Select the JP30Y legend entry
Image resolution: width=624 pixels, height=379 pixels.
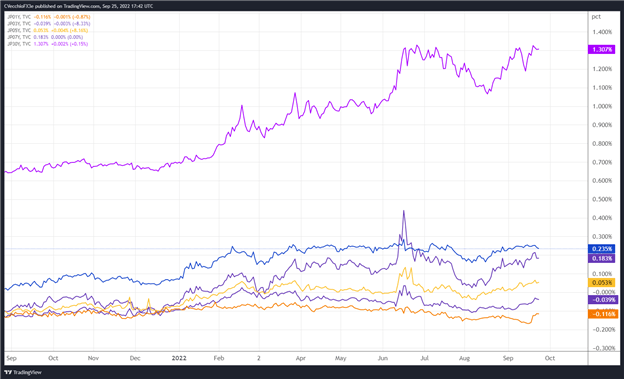(48, 44)
